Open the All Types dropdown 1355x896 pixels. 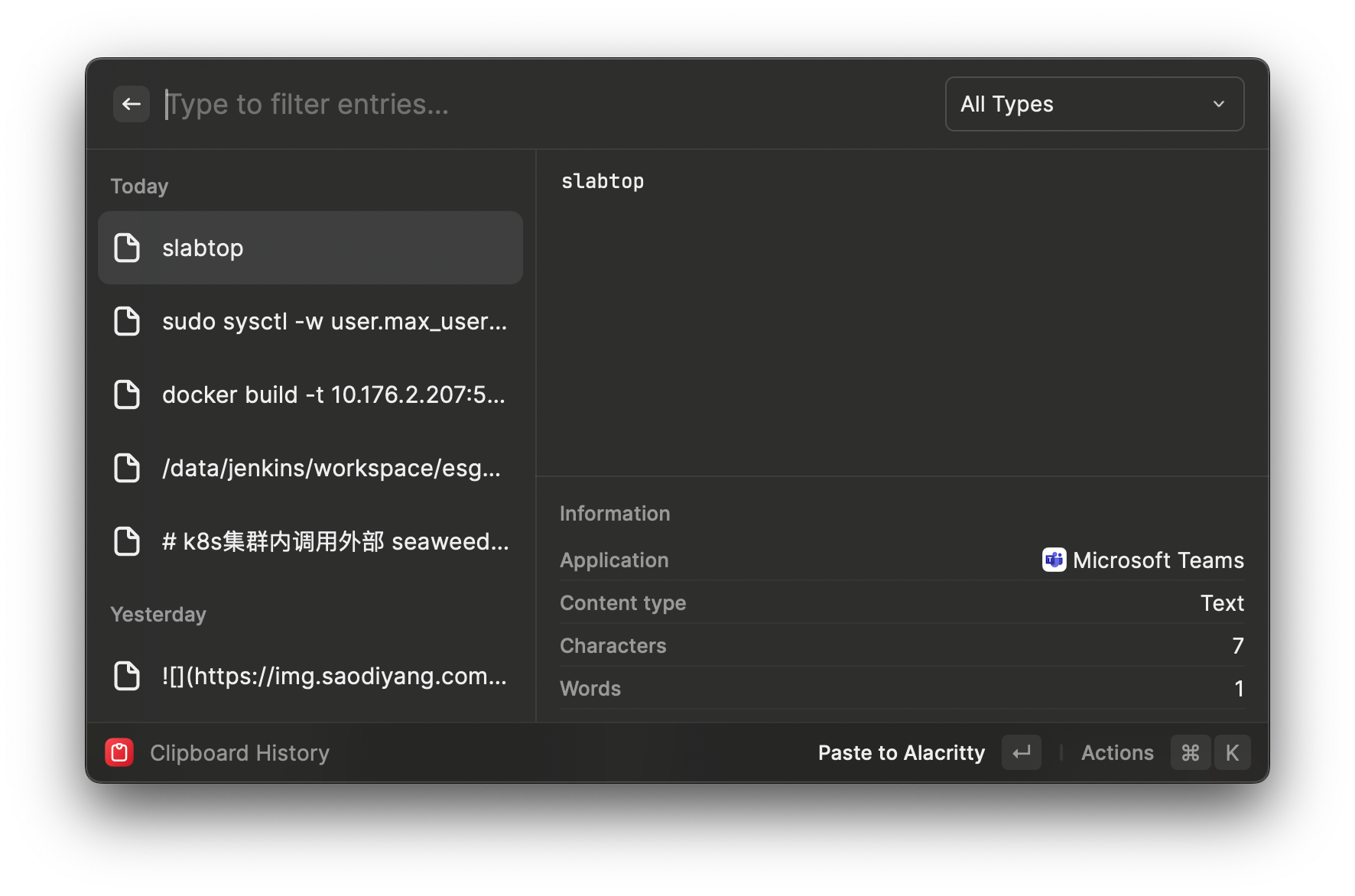click(1093, 104)
